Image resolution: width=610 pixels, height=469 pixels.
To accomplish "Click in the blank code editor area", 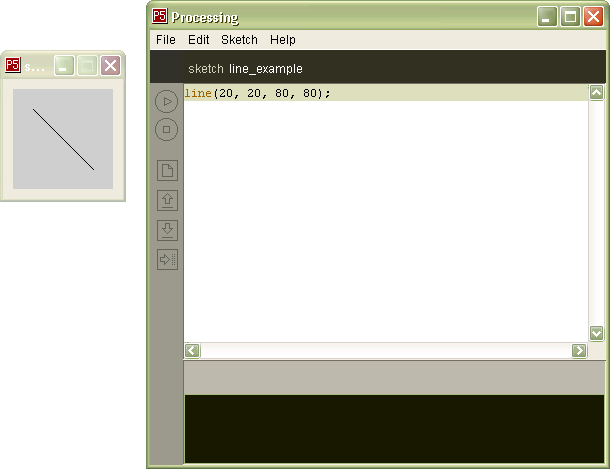I will point(386,222).
